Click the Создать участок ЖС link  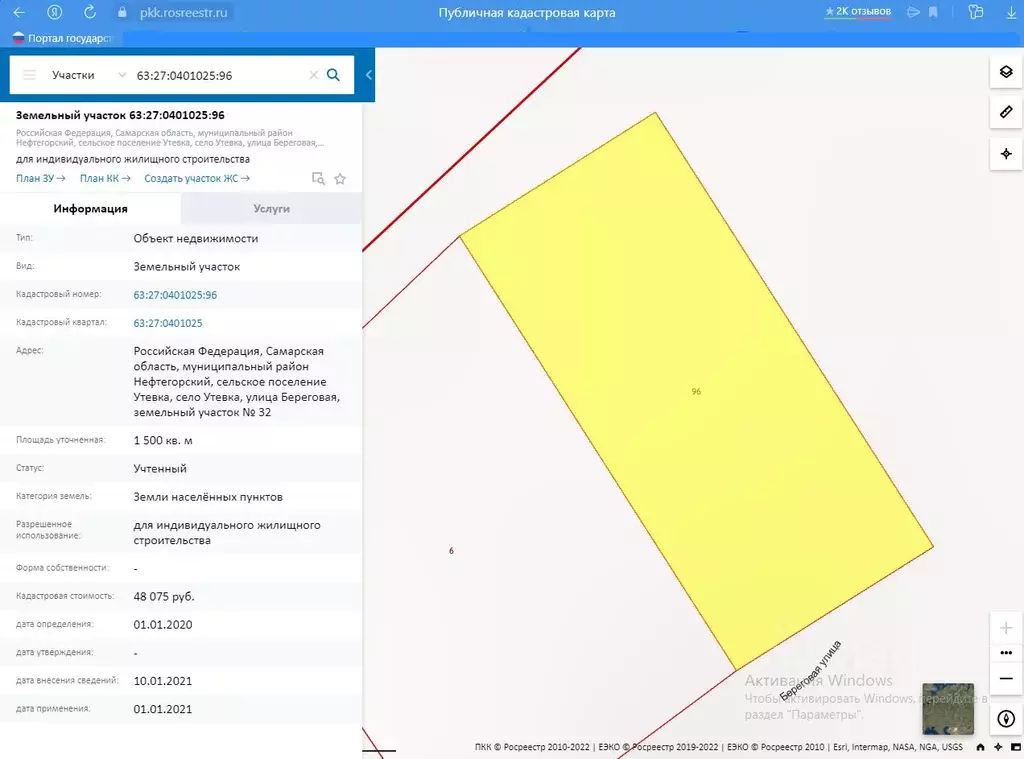pyautogui.click(x=196, y=178)
